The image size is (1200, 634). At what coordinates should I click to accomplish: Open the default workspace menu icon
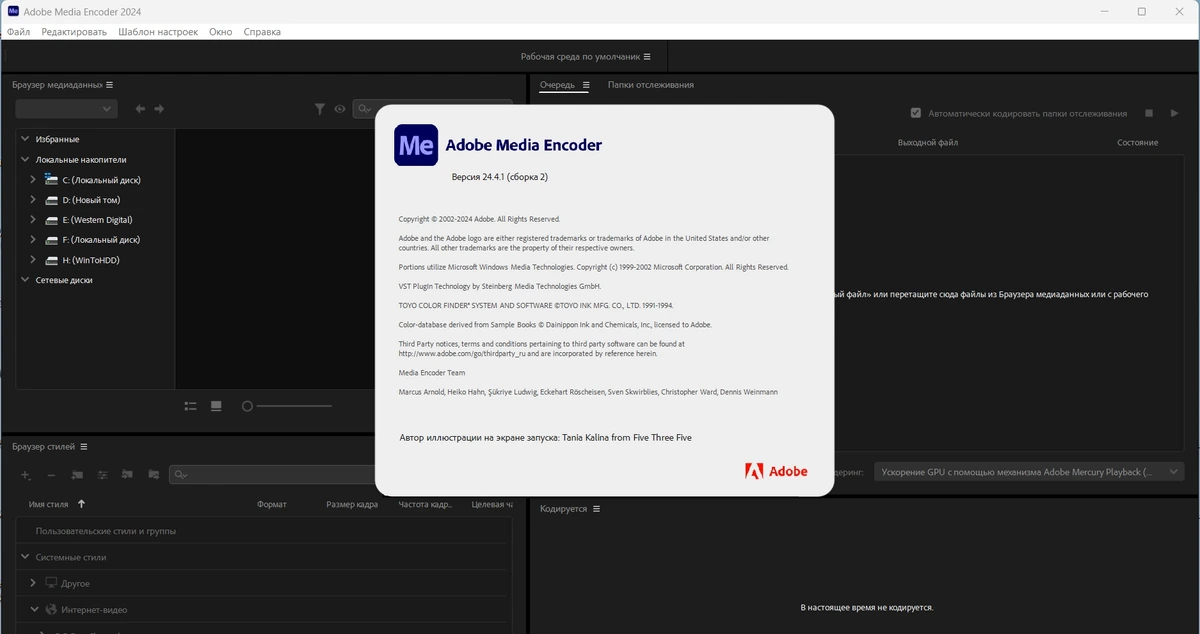click(647, 57)
